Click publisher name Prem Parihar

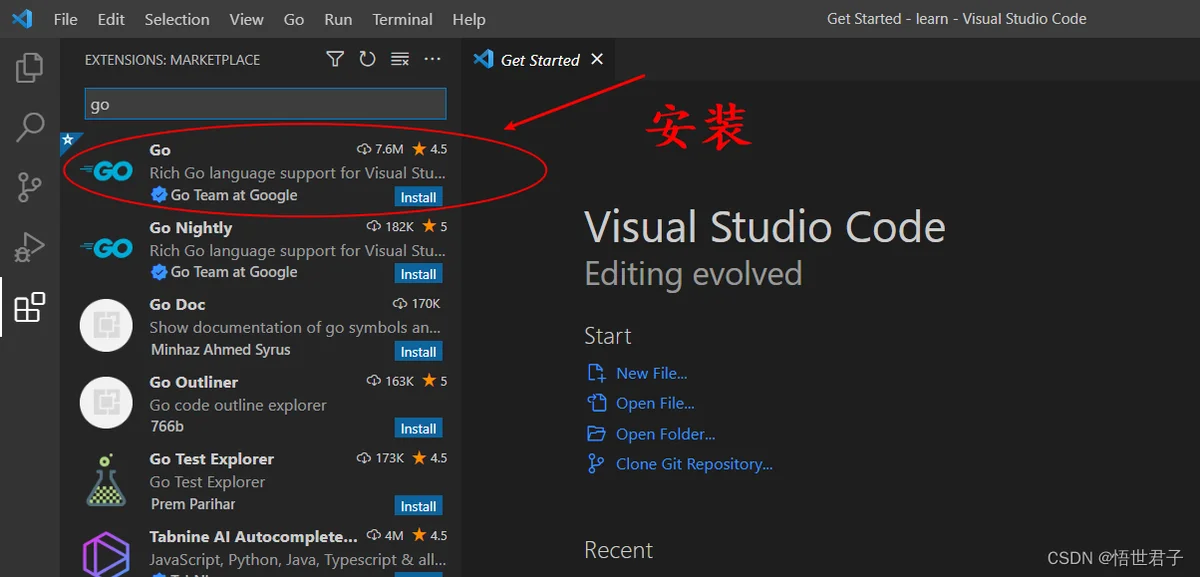coord(193,504)
